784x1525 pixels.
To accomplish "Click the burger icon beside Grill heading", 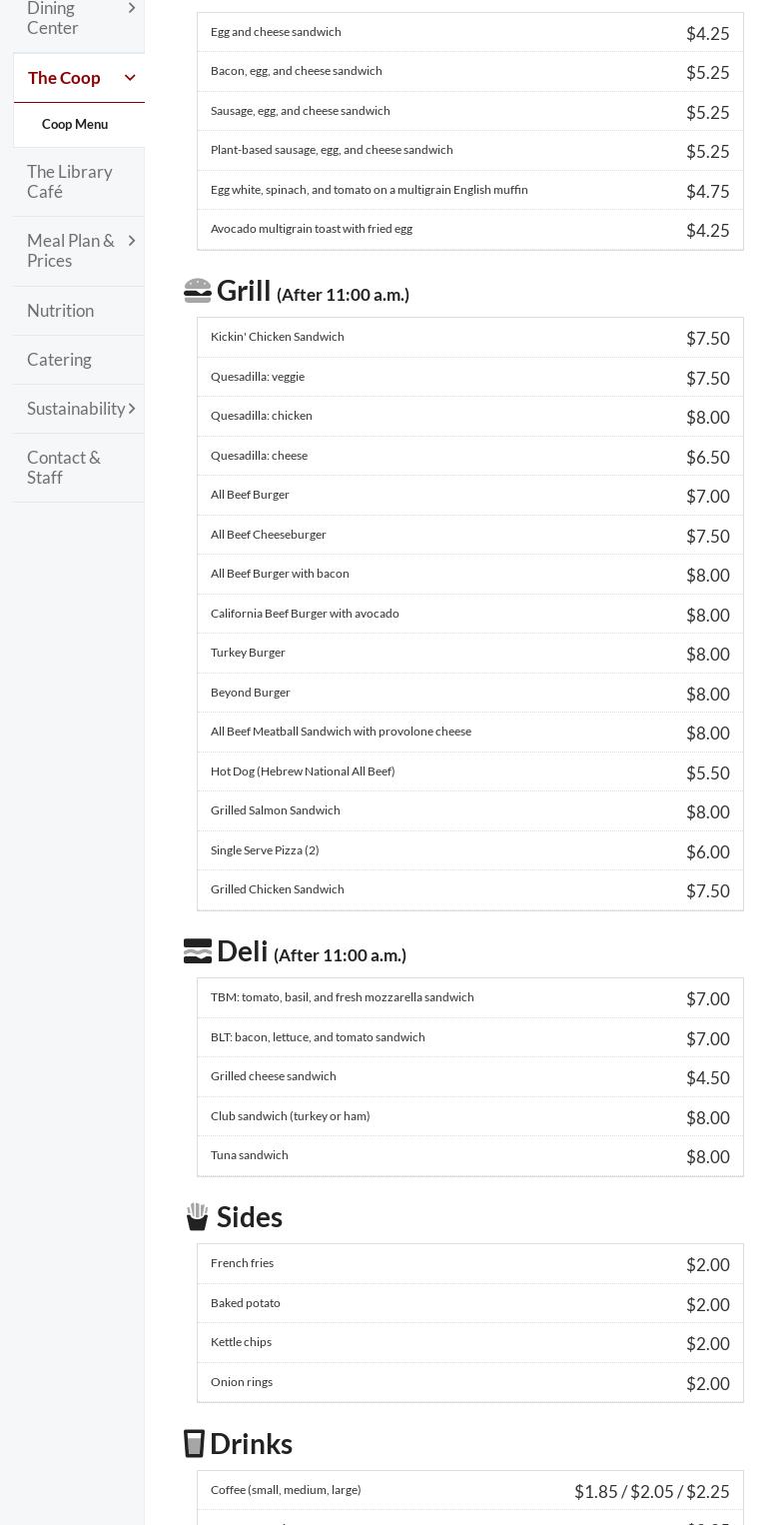I will click(198, 291).
